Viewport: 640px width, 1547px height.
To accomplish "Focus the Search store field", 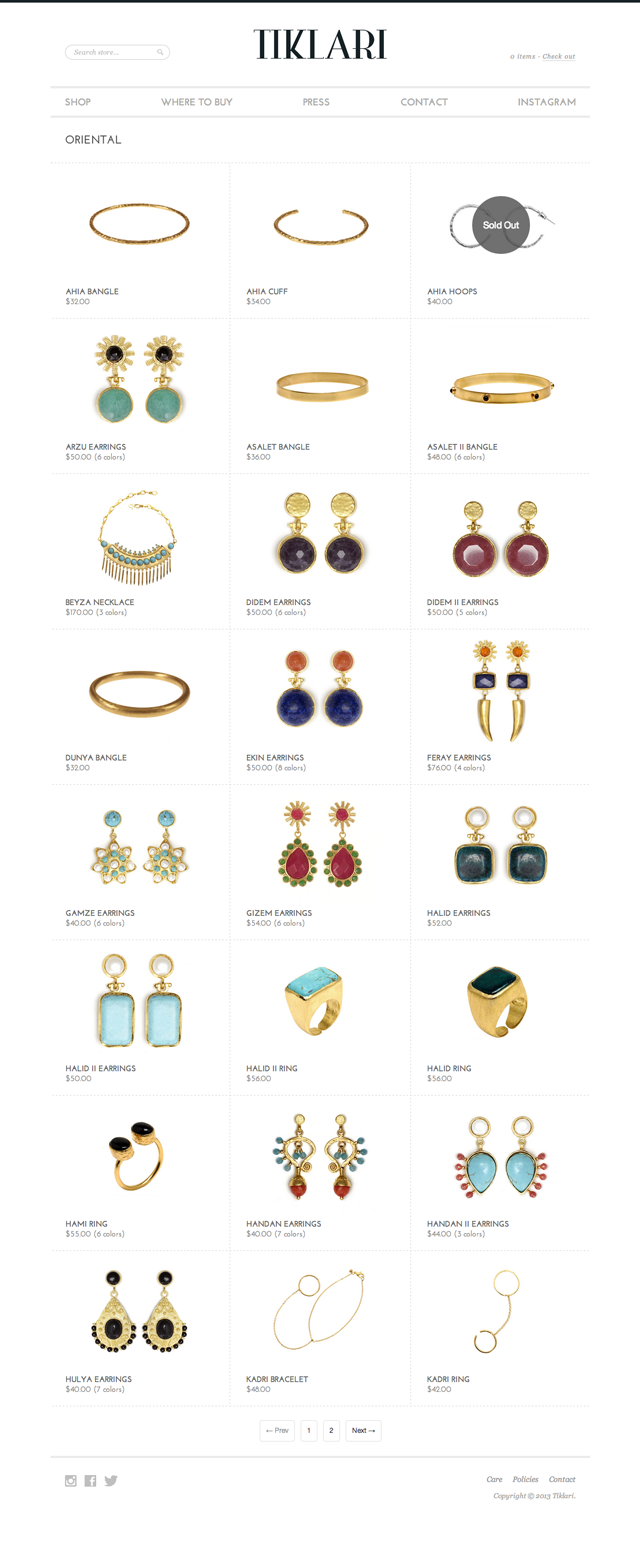I will pos(117,52).
